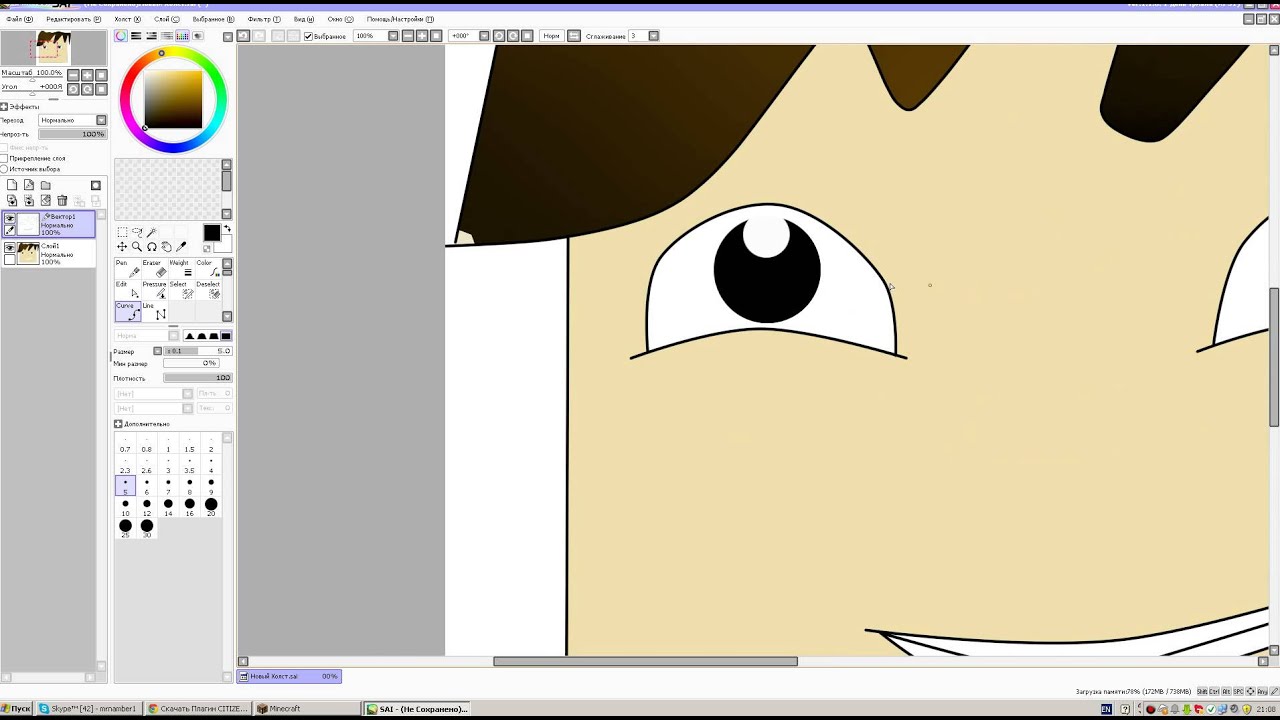Screen dimensions: 1280x720
Task: Expand the Эффекты section
Action: coord(4,106)
